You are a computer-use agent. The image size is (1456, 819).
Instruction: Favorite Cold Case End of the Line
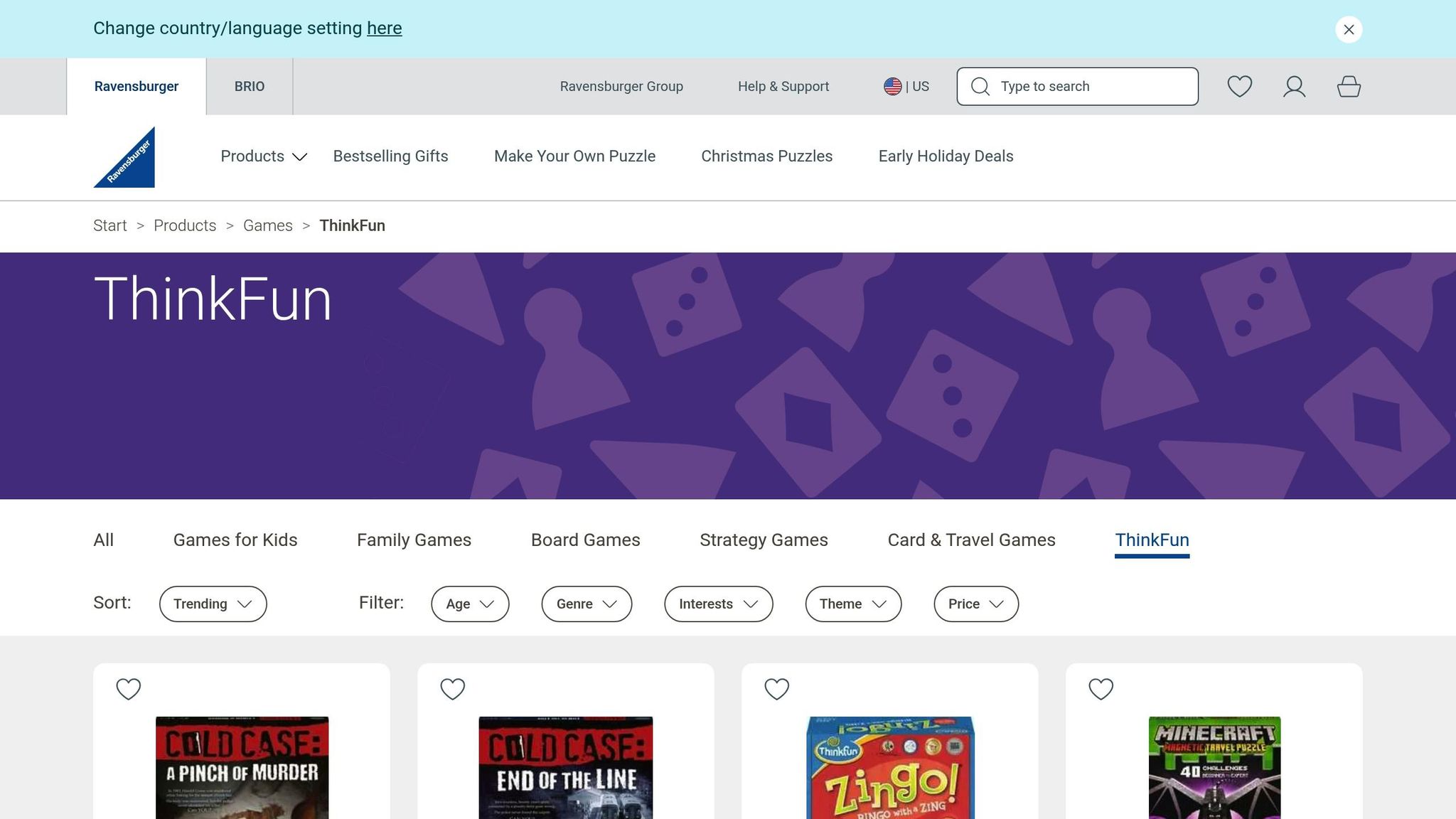(453, 689)
